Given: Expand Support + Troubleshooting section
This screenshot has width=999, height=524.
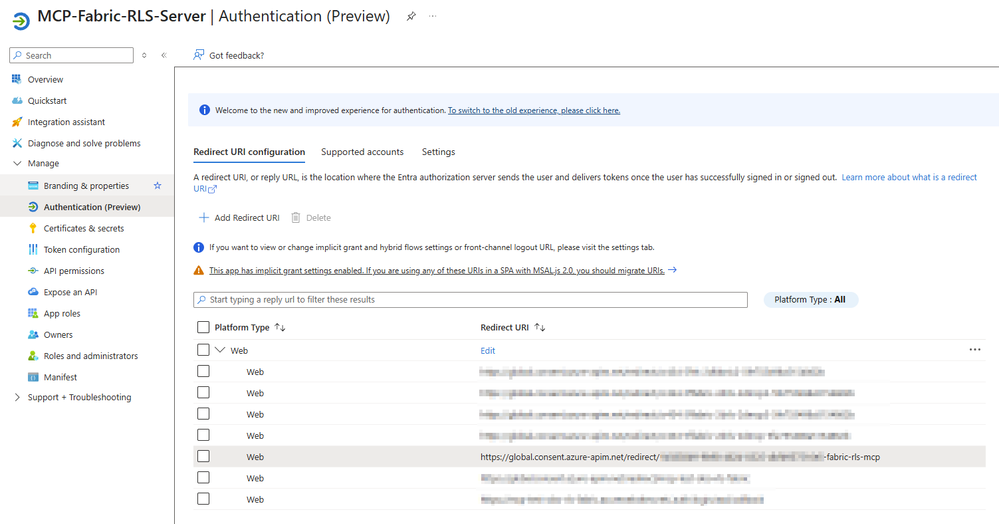Looking at the screenshot, I should (x=17, y=397).
